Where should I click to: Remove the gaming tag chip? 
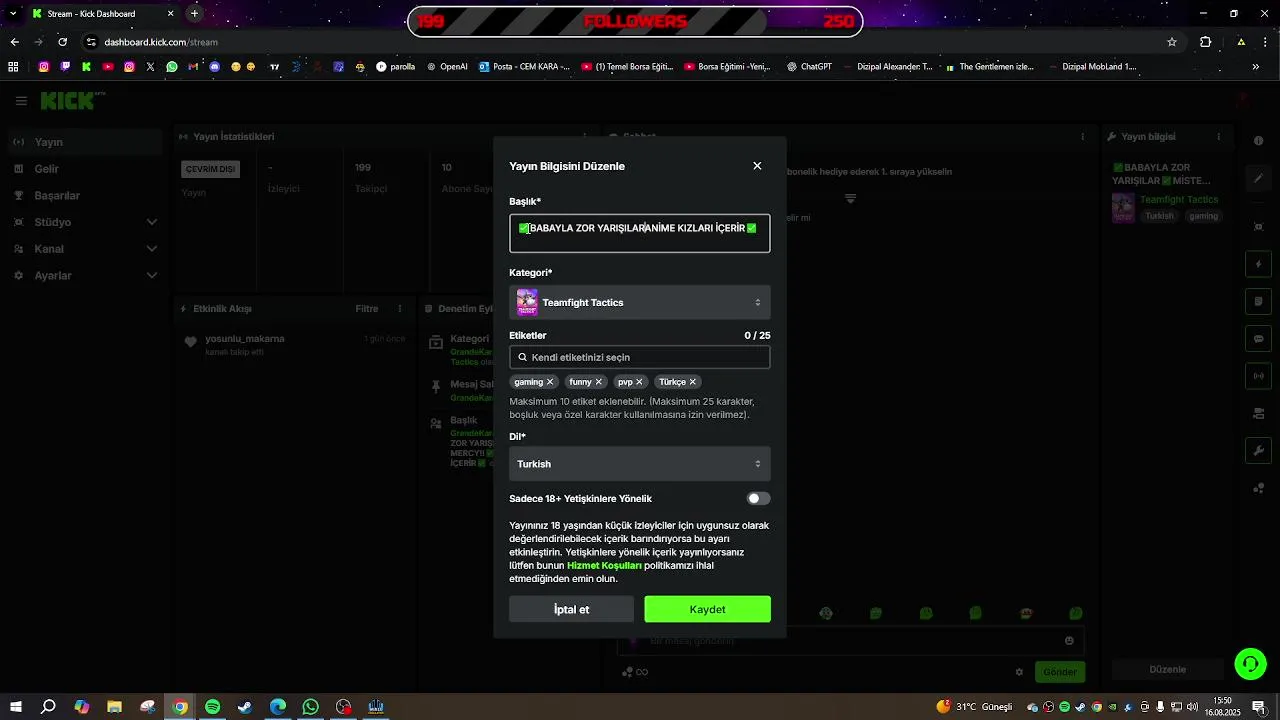point(550,382)
